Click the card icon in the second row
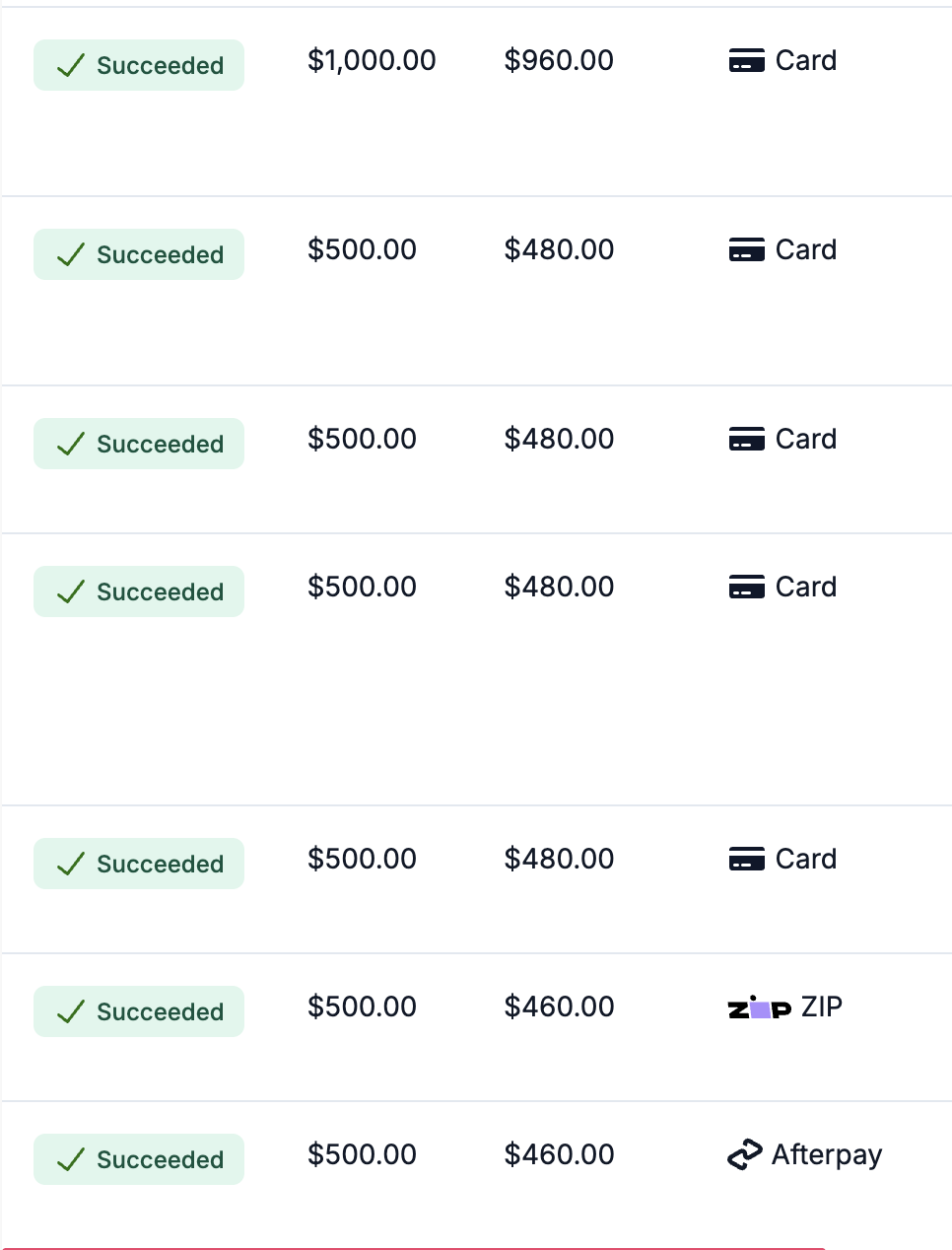Image resolution: width=952 pixels, height=1250 pixels. pos(747,250)
